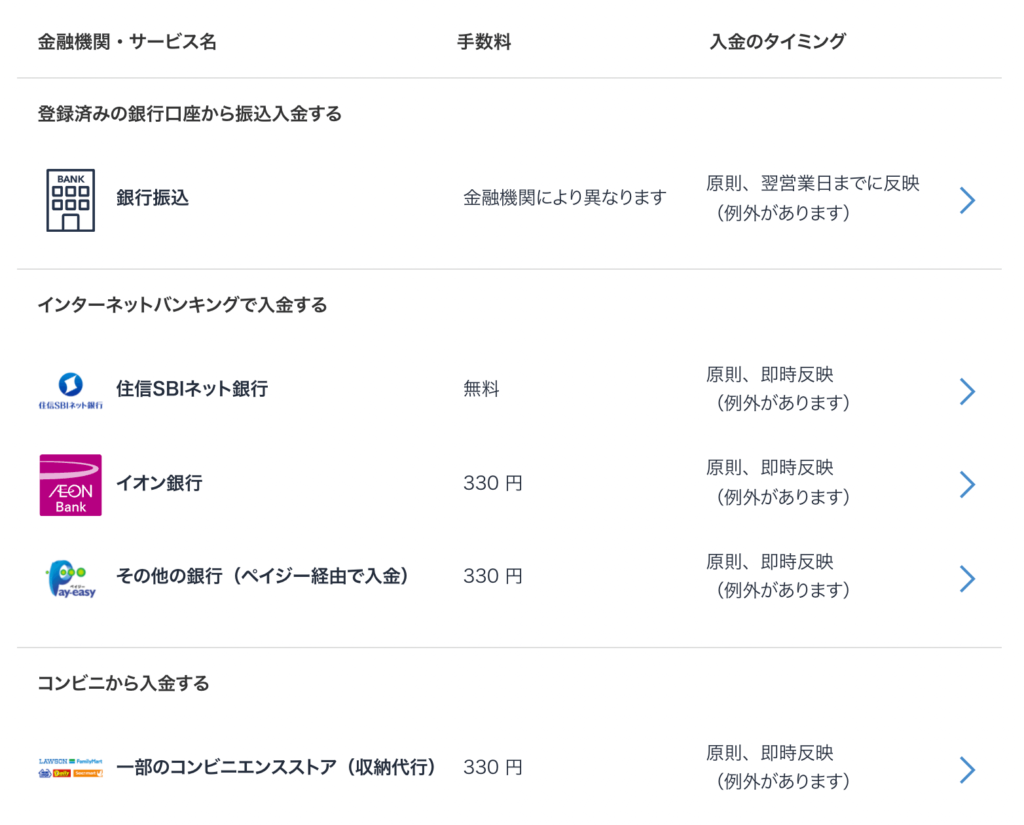Open イオン銀行 row chevron arrow
The height and width of the screenshot is (825, 1024).
click(967, 485)
